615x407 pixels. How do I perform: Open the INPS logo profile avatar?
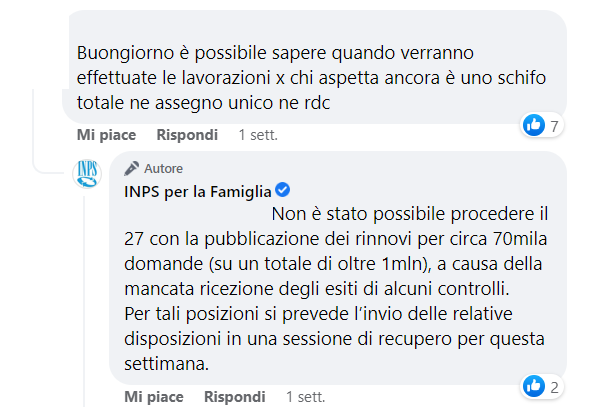(x=87, y=174)
